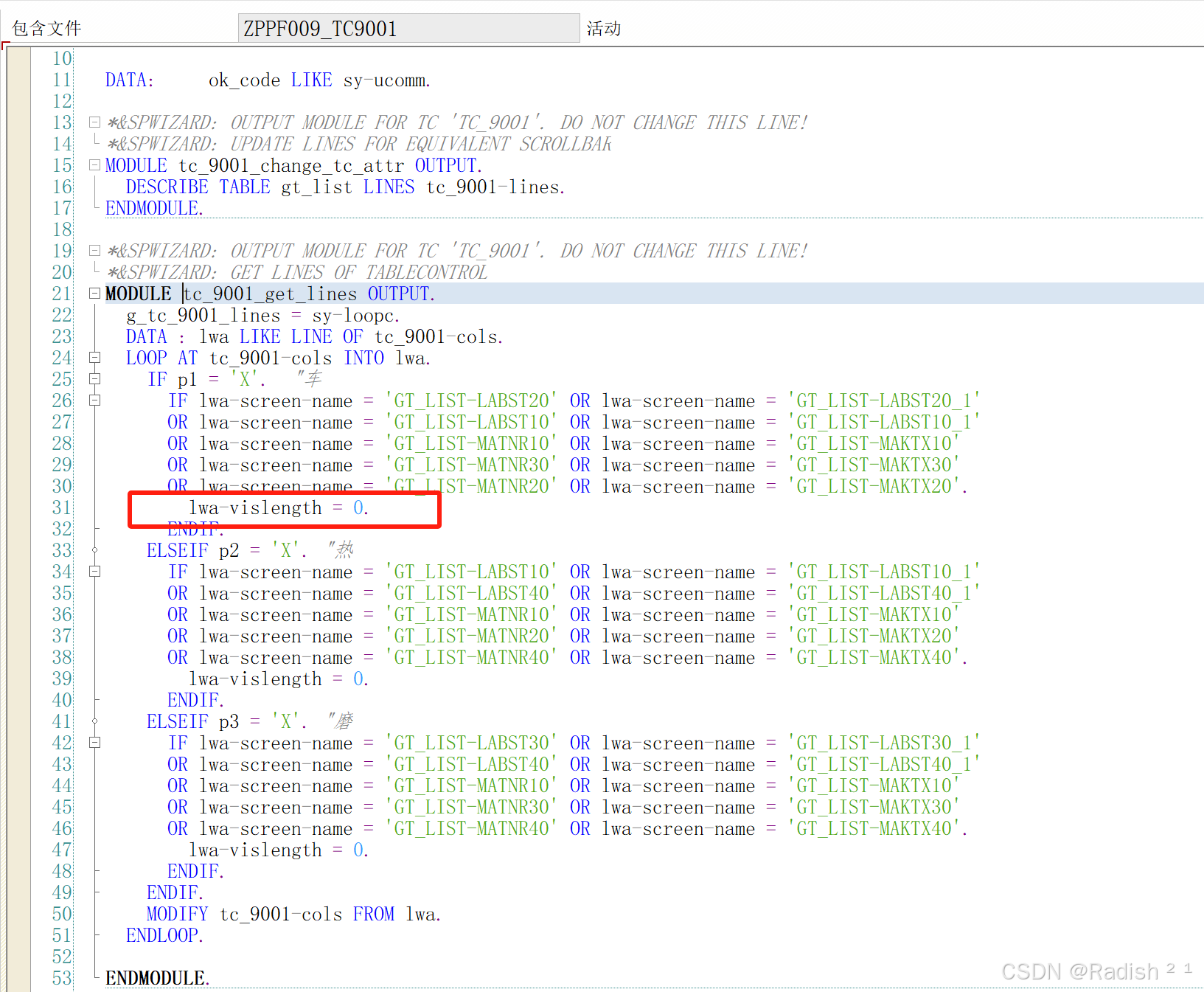Click the fold diamond marker beside ELSEIF p3

pyautogui.click(x=94, y=721)
